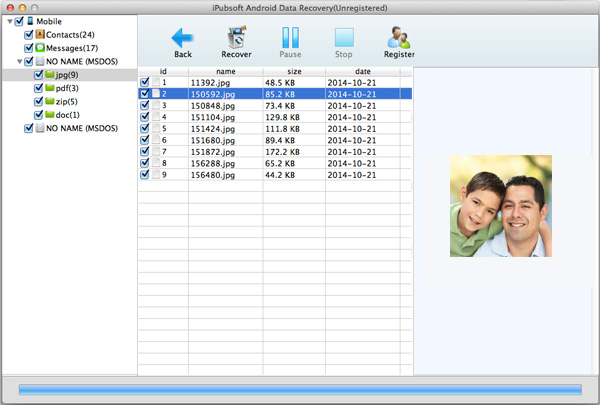
Task: Collapse the first NO NAME (MSDOS) node
Action: [x=19, y=61]
